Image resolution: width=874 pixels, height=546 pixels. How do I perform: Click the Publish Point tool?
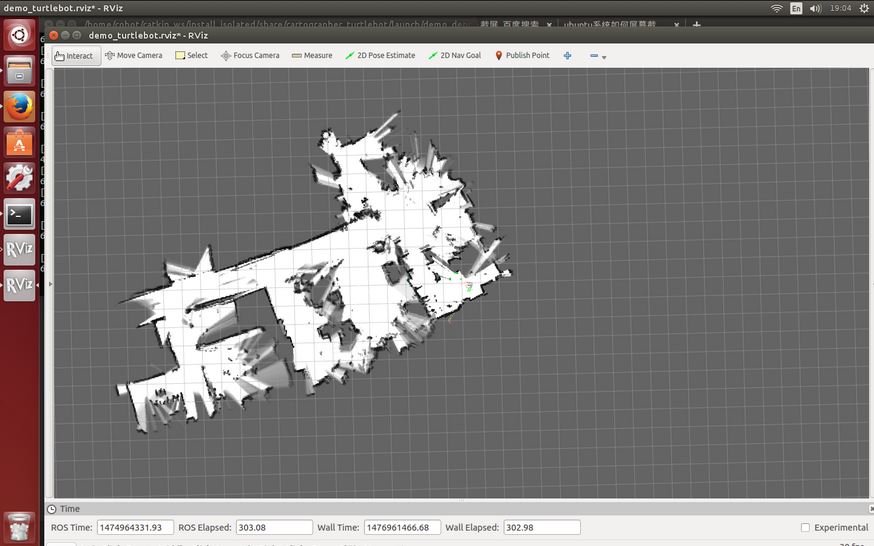(x=522, y=56)
